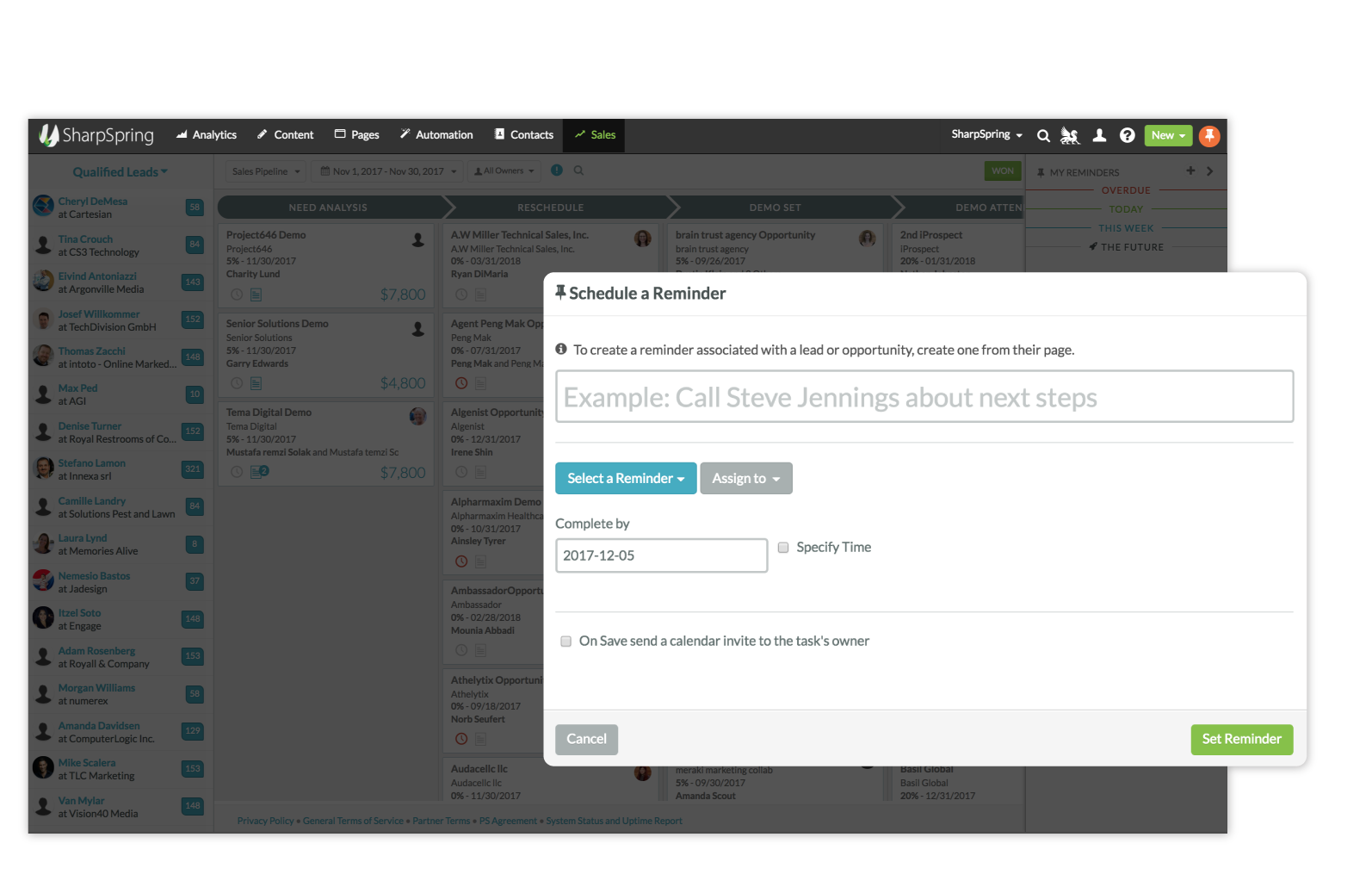Open the Contacts menu
The width and height of the screenshot is (1372, 887).
524,135
